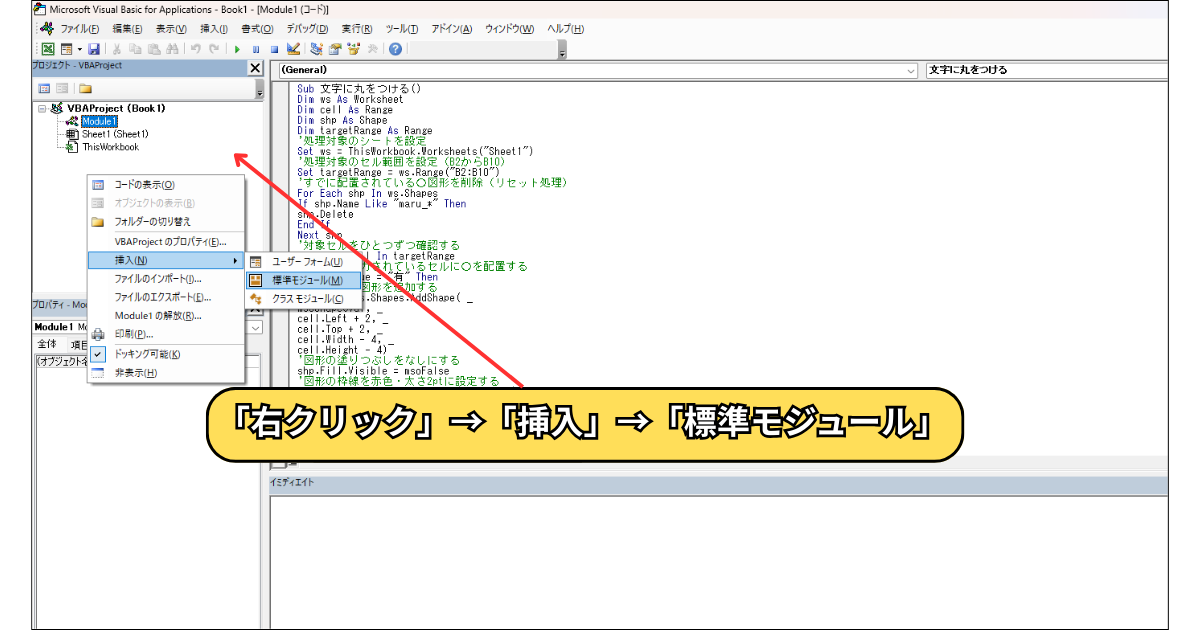Toggle ドッキング可能 checkmark option
This screenshot has width=1200, height=630.
147,354
